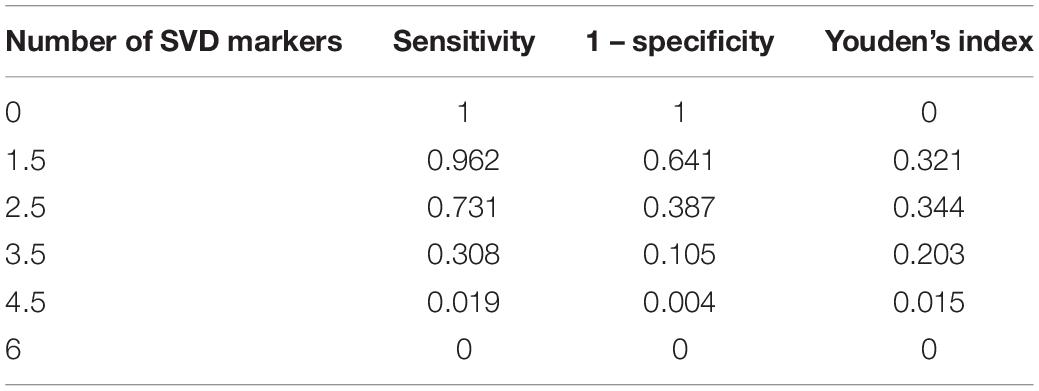This screenshot has height=391, width=1039.
Task: Click the Sensitivity column header
Action: 464,42
